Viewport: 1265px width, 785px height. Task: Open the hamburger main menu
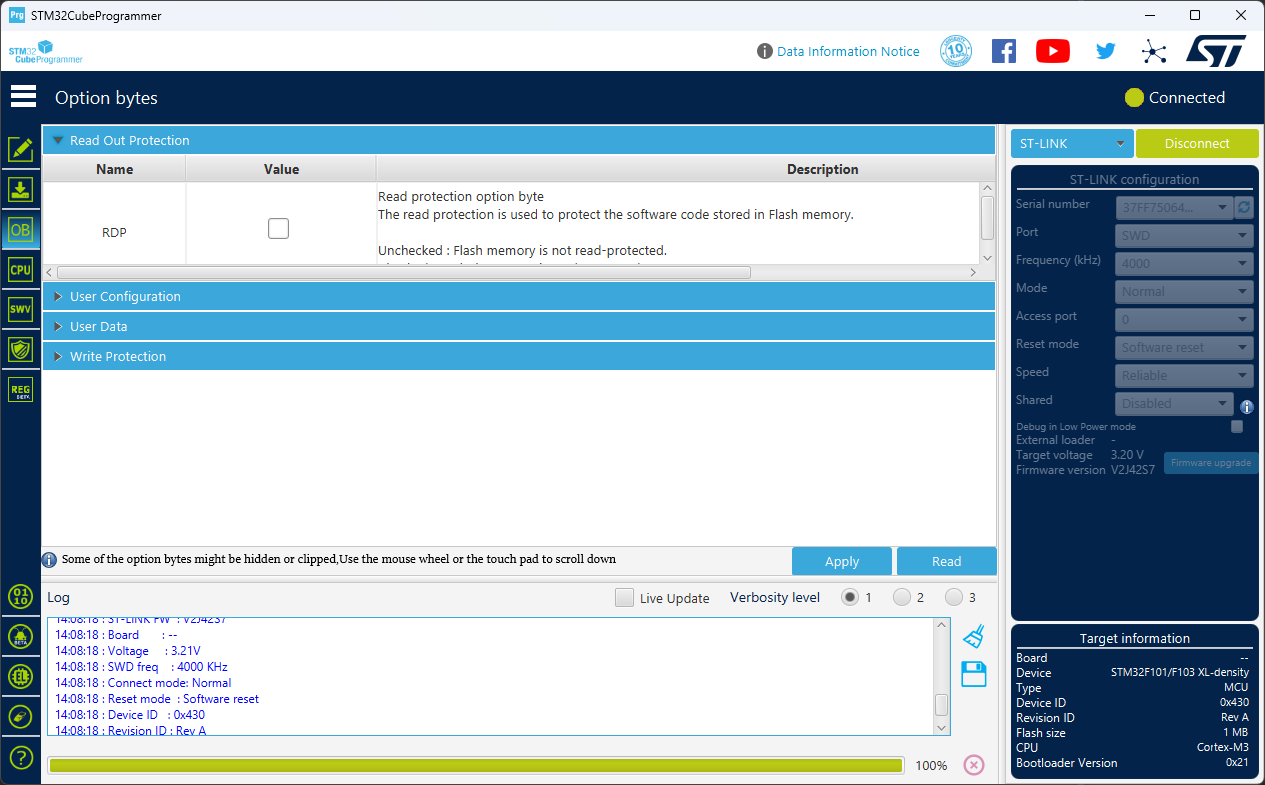(23, 97)
